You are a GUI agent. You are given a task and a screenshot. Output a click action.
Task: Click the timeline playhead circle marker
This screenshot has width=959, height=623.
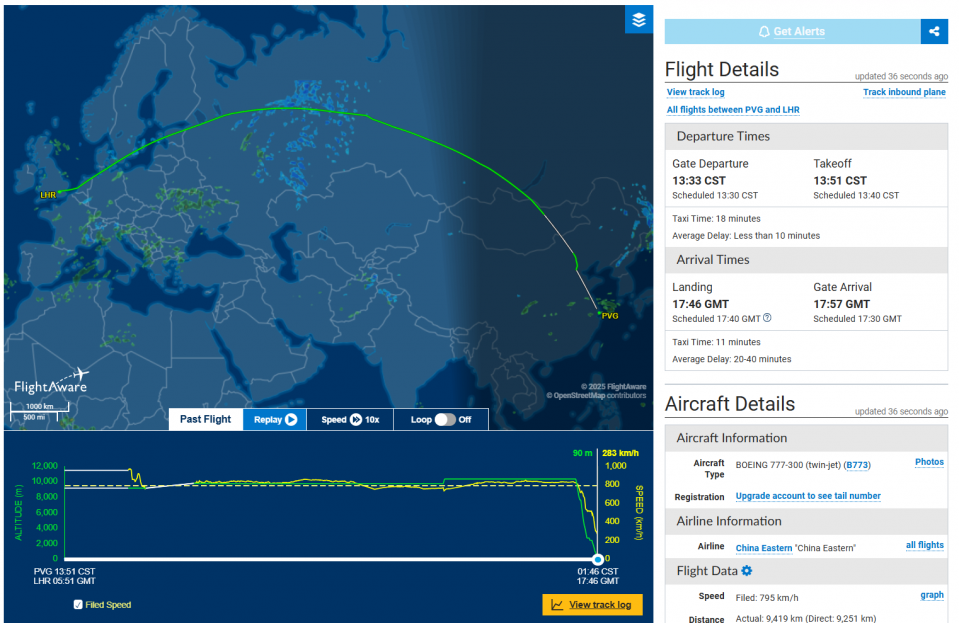[598, 559]
